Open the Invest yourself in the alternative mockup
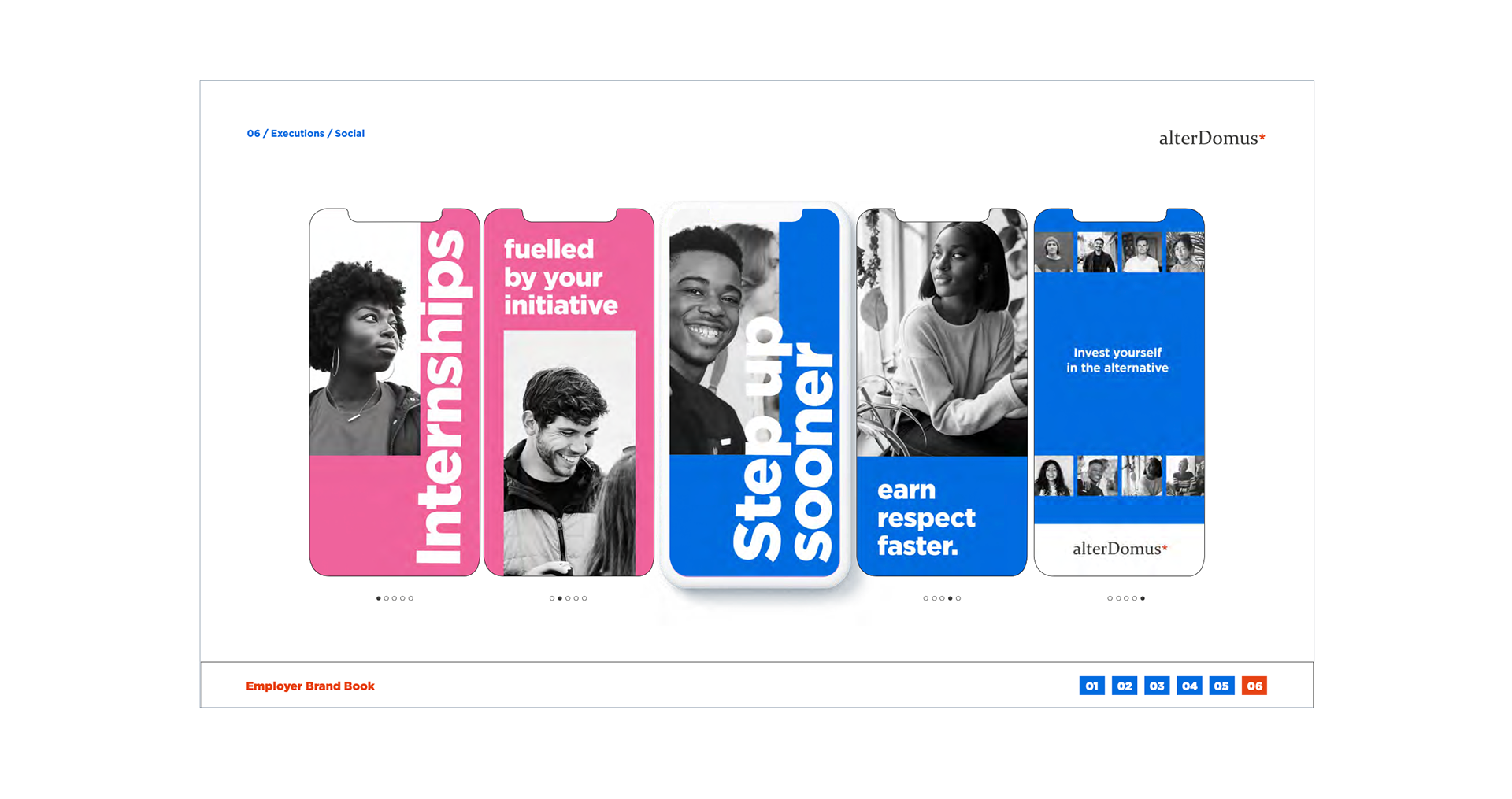Screen dimensions: 1512x799 [1119, 392]
